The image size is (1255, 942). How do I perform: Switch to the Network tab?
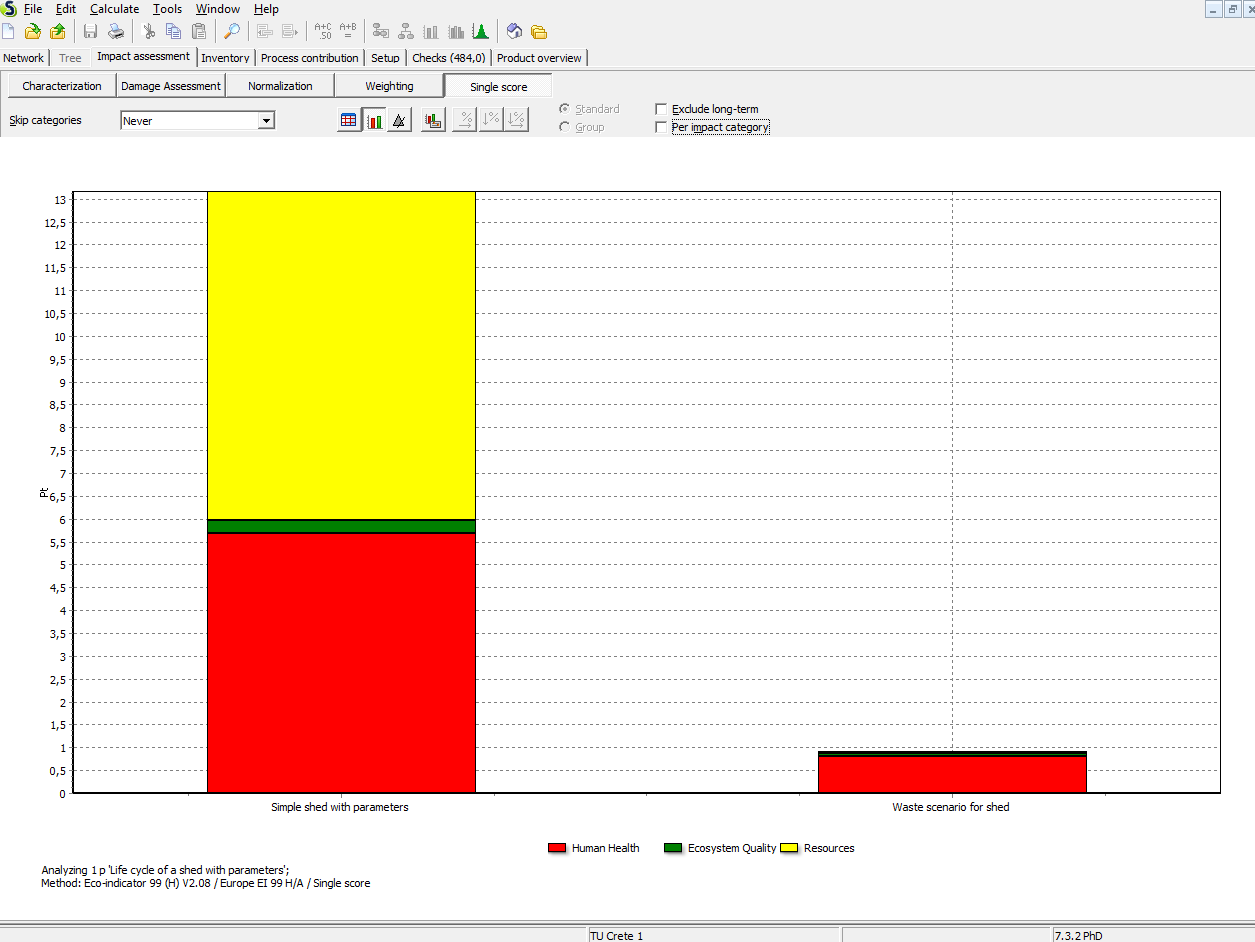pos(24,58)
